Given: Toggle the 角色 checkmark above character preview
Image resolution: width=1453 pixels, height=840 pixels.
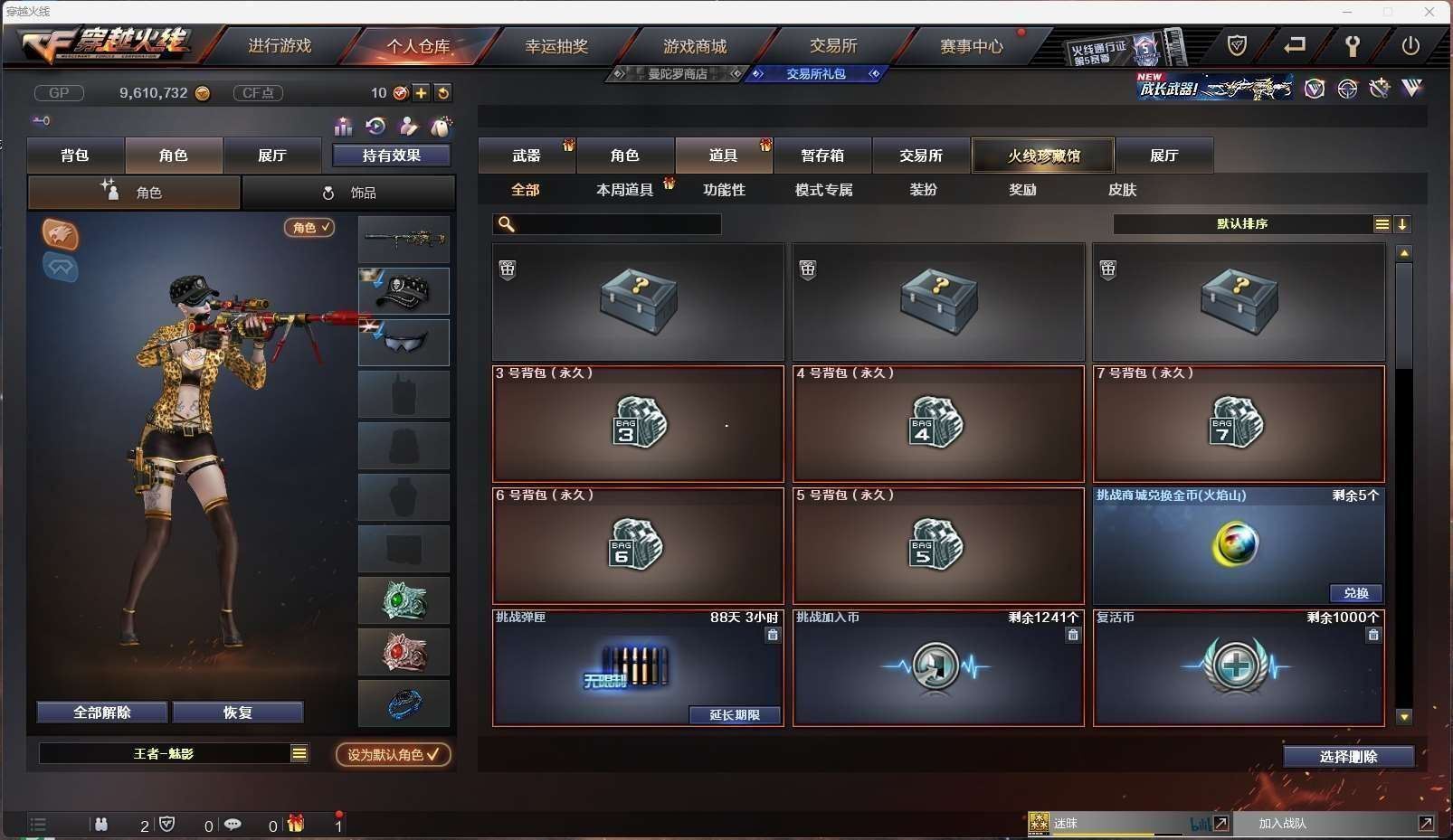Looking at the screenshot, I should tap(309, 228).
